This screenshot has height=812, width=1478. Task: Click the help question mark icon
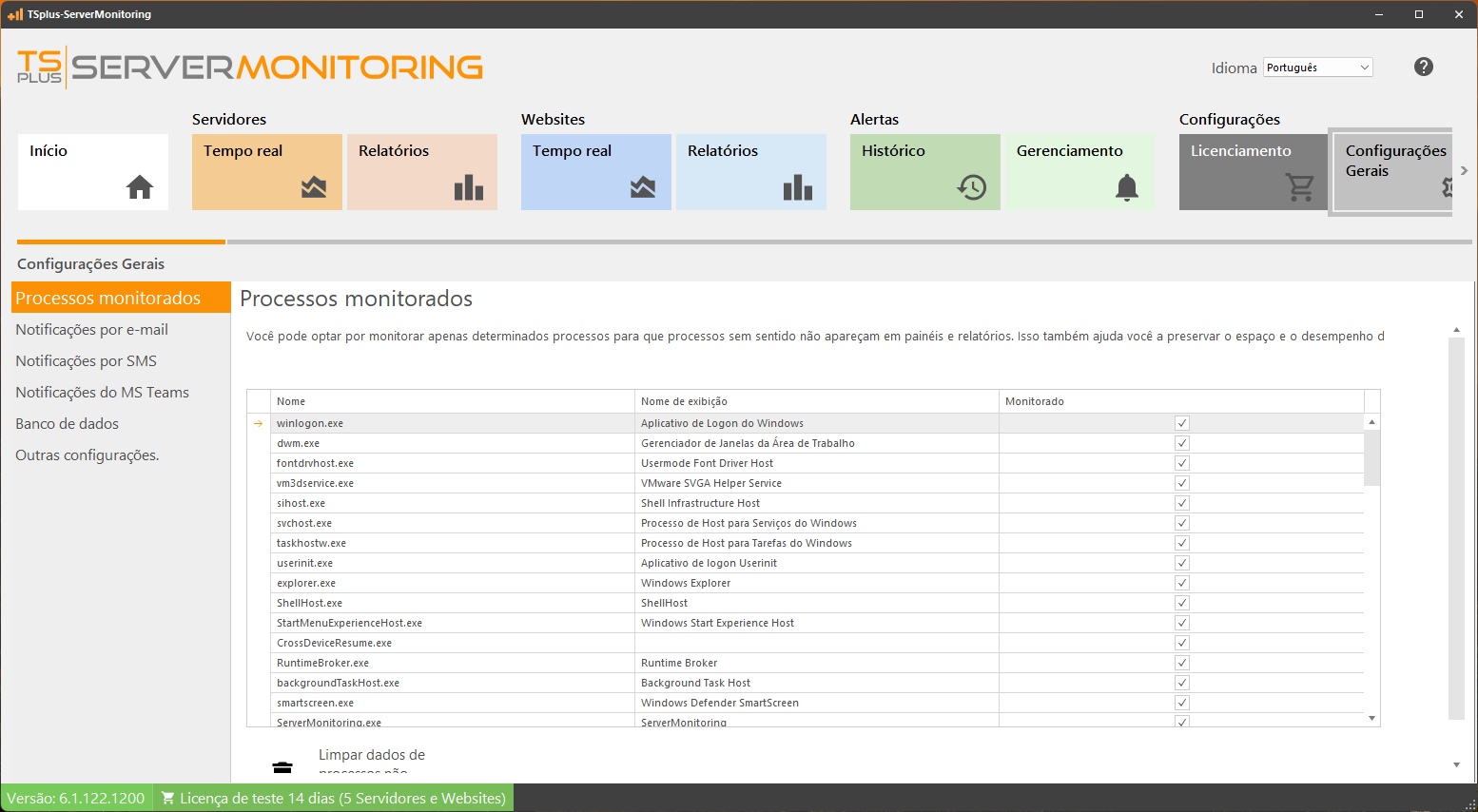click(x=1423, y=67)
